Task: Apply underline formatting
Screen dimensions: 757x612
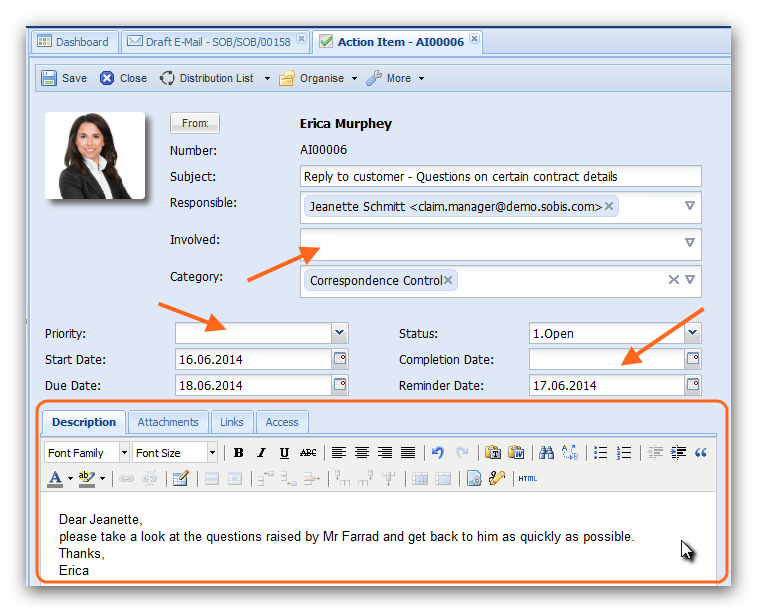Action: [x=285, y=453]
